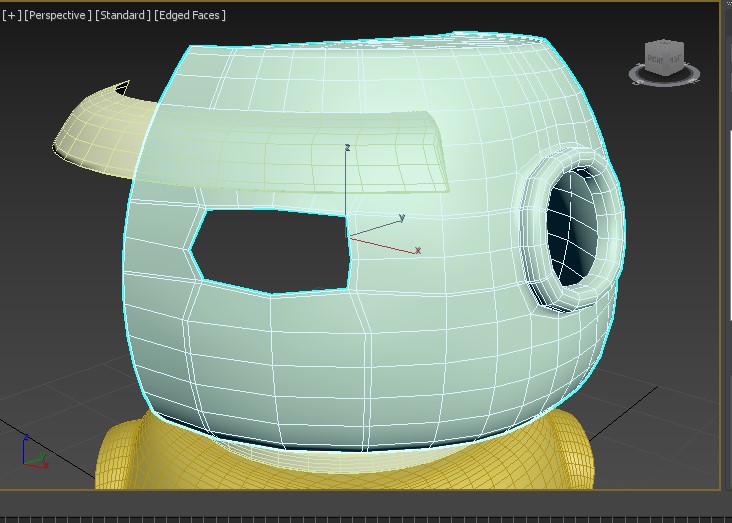Click the world axis tripod icon

pyautogui.click(x=32, y=454)
